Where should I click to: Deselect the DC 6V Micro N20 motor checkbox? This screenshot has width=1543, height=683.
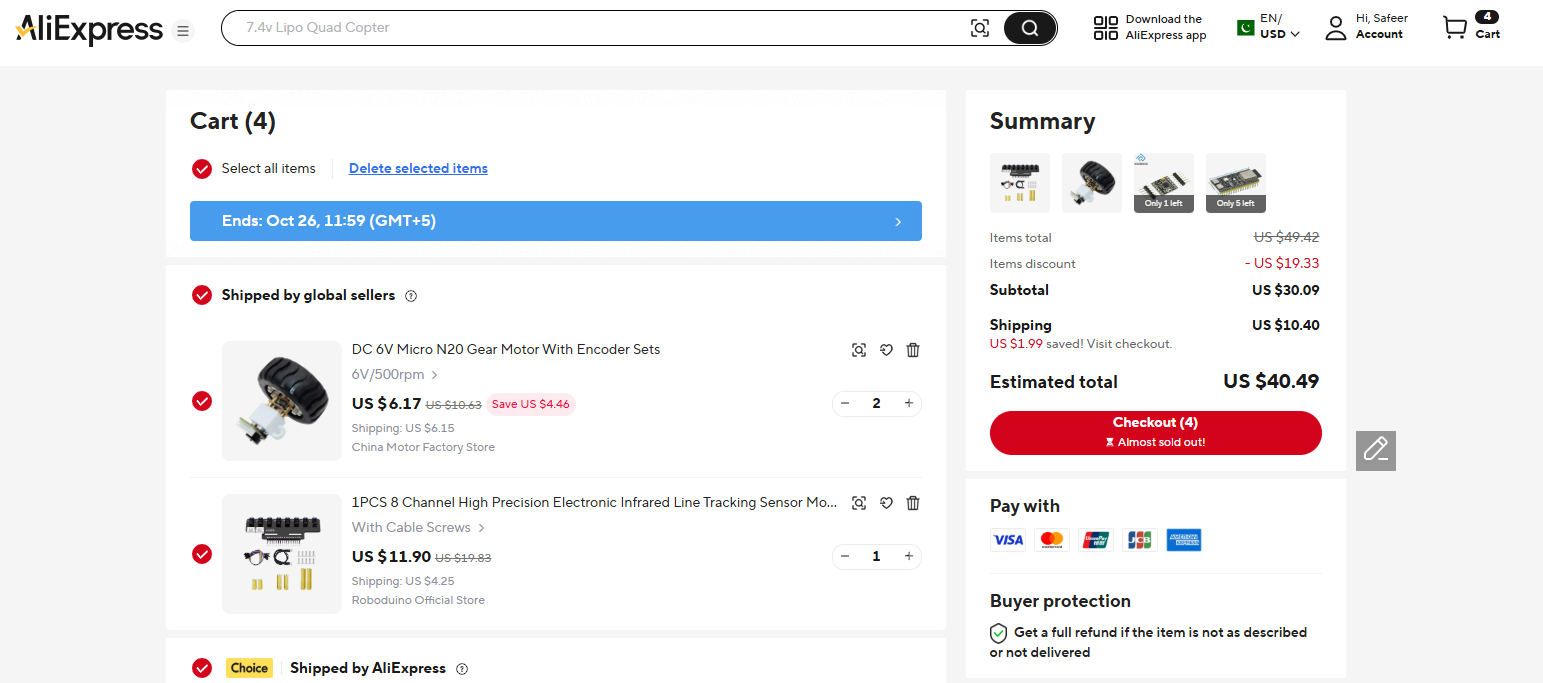pos(202,401)
